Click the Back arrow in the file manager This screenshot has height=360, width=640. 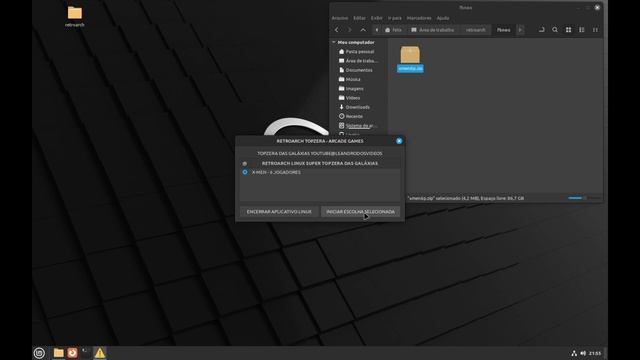coord(337,30)
